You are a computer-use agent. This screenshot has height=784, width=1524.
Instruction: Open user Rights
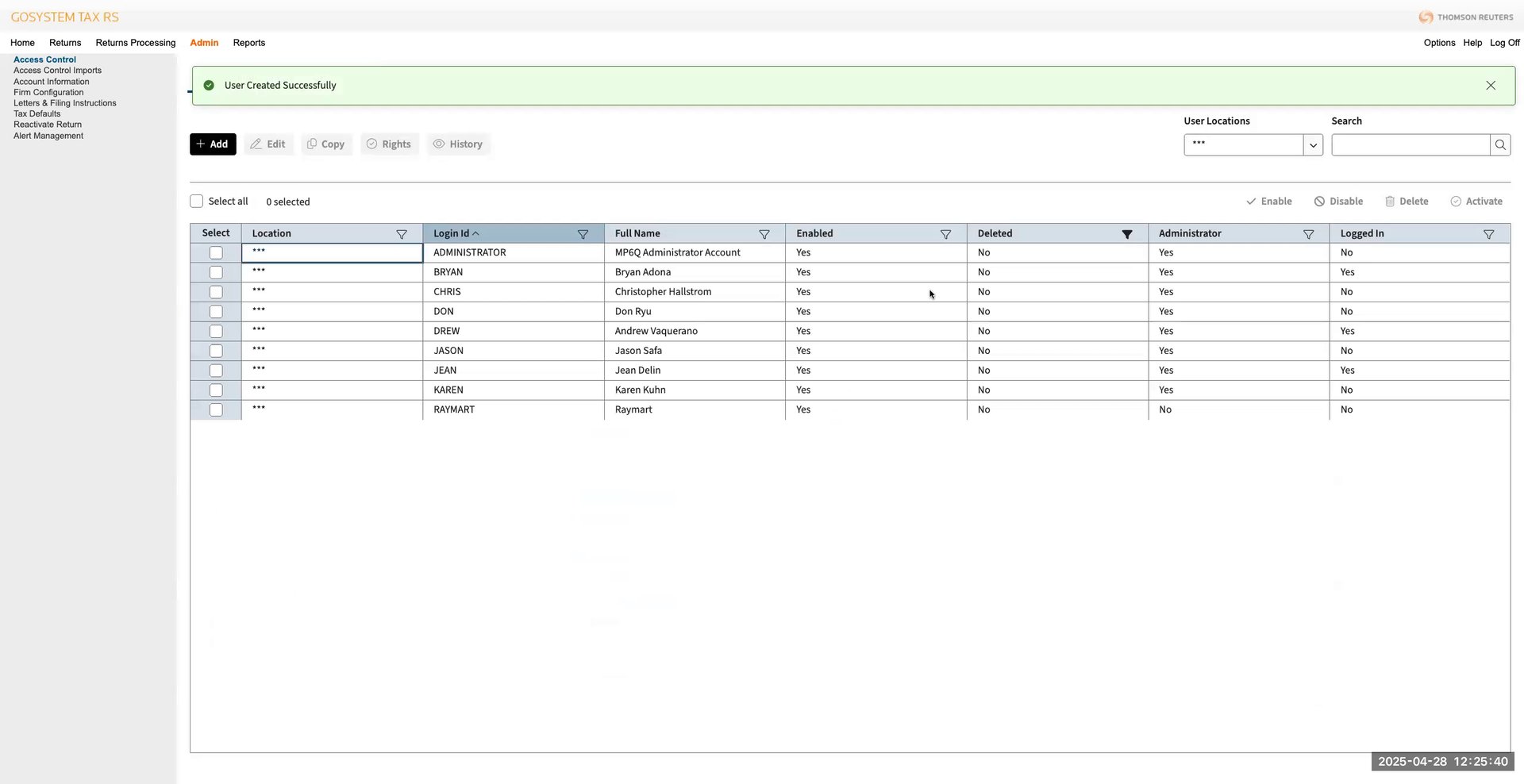click(x=389, y=144)
